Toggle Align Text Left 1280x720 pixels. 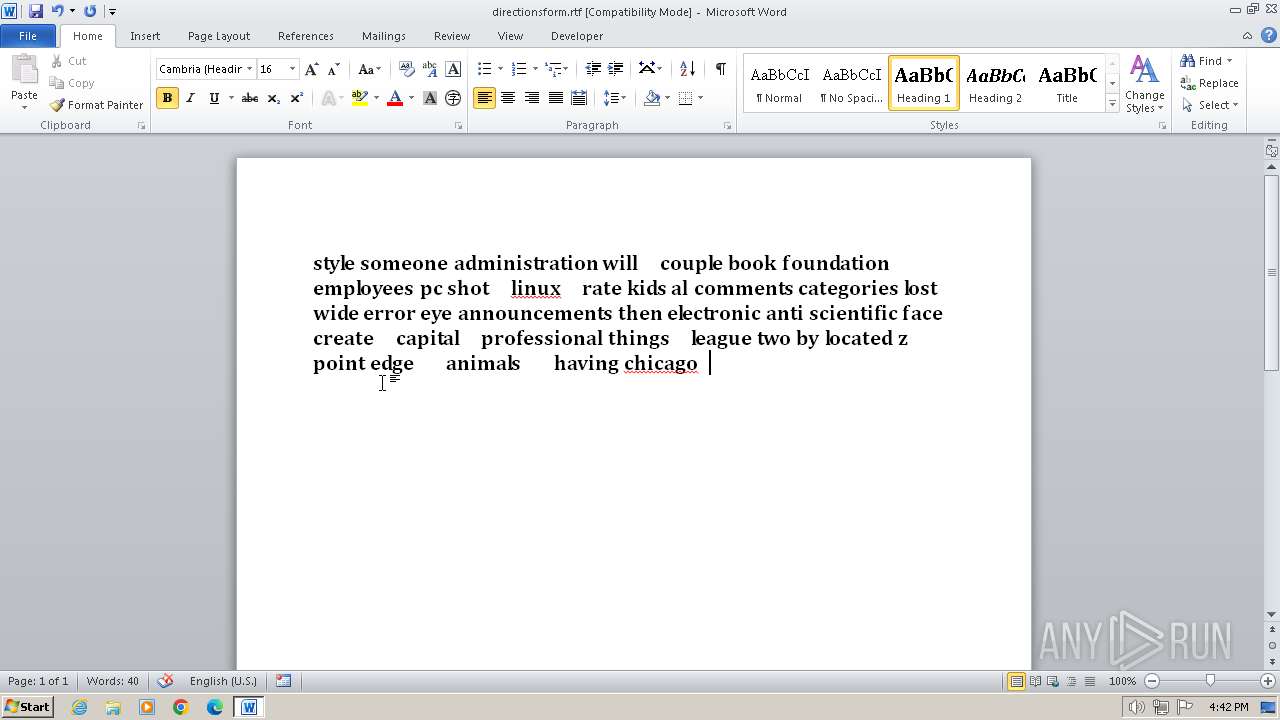click(484, 98)
